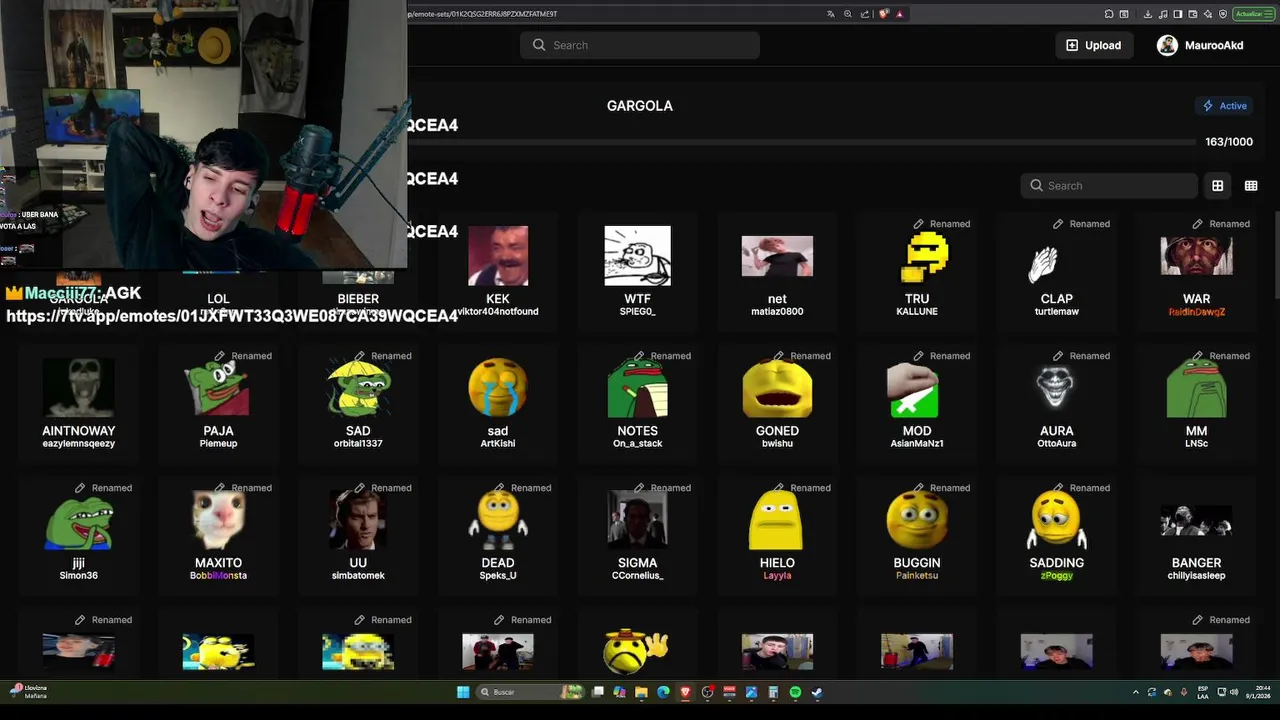Open Brave wallet icon
Viewport: 1280px width, 720px height.
click(x=1193, y=14)
